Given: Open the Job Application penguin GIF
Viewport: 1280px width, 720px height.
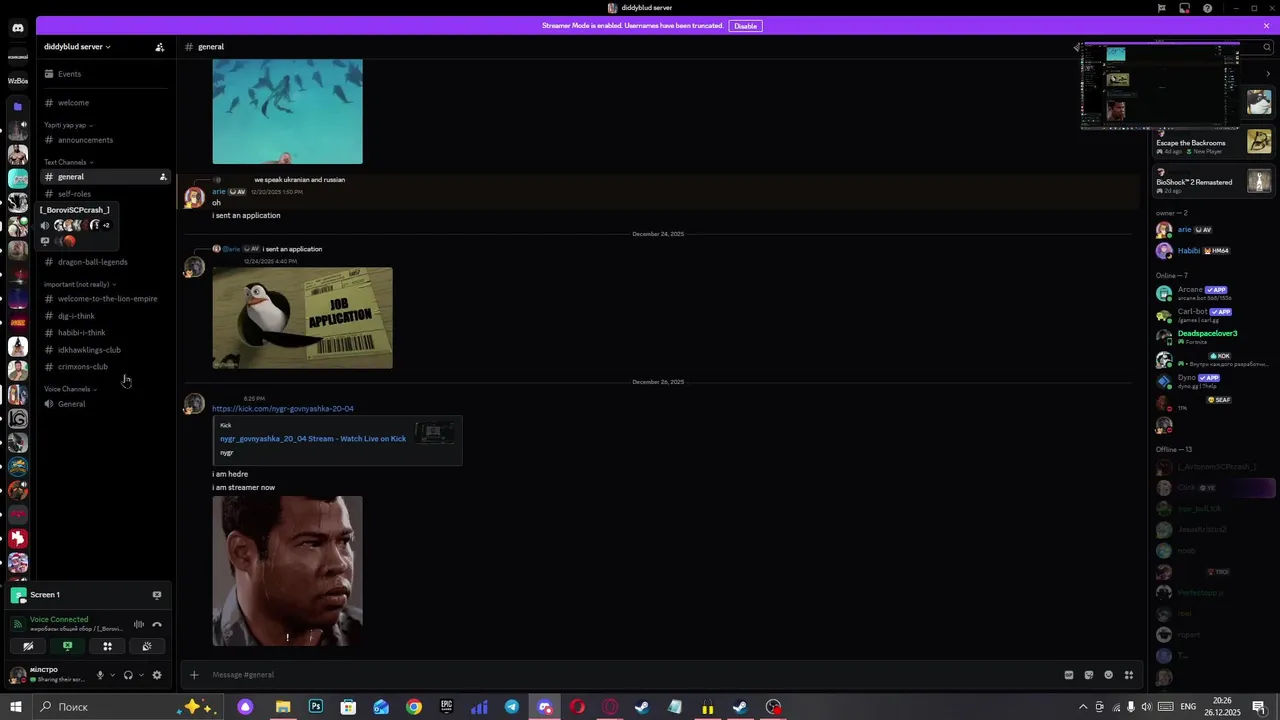Looking at the screenshot, I should tap(302, 318).
